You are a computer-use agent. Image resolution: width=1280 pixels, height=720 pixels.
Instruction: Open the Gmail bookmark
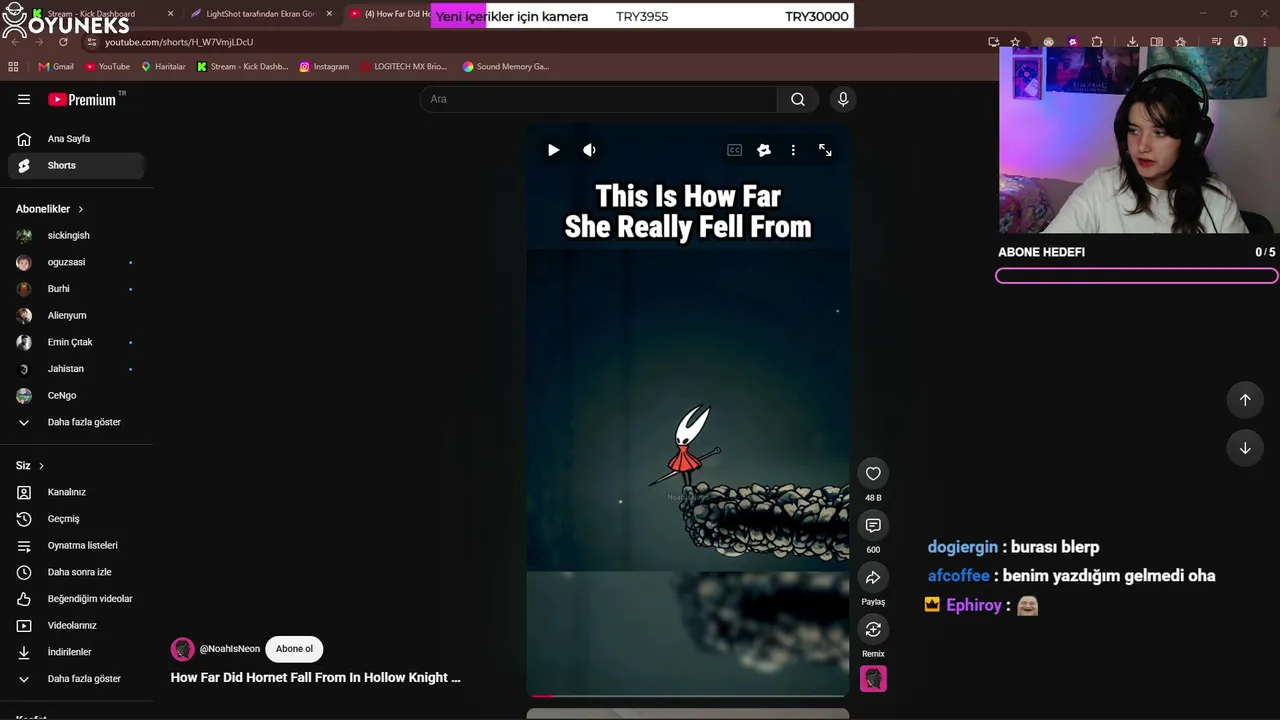coord(56,67)
